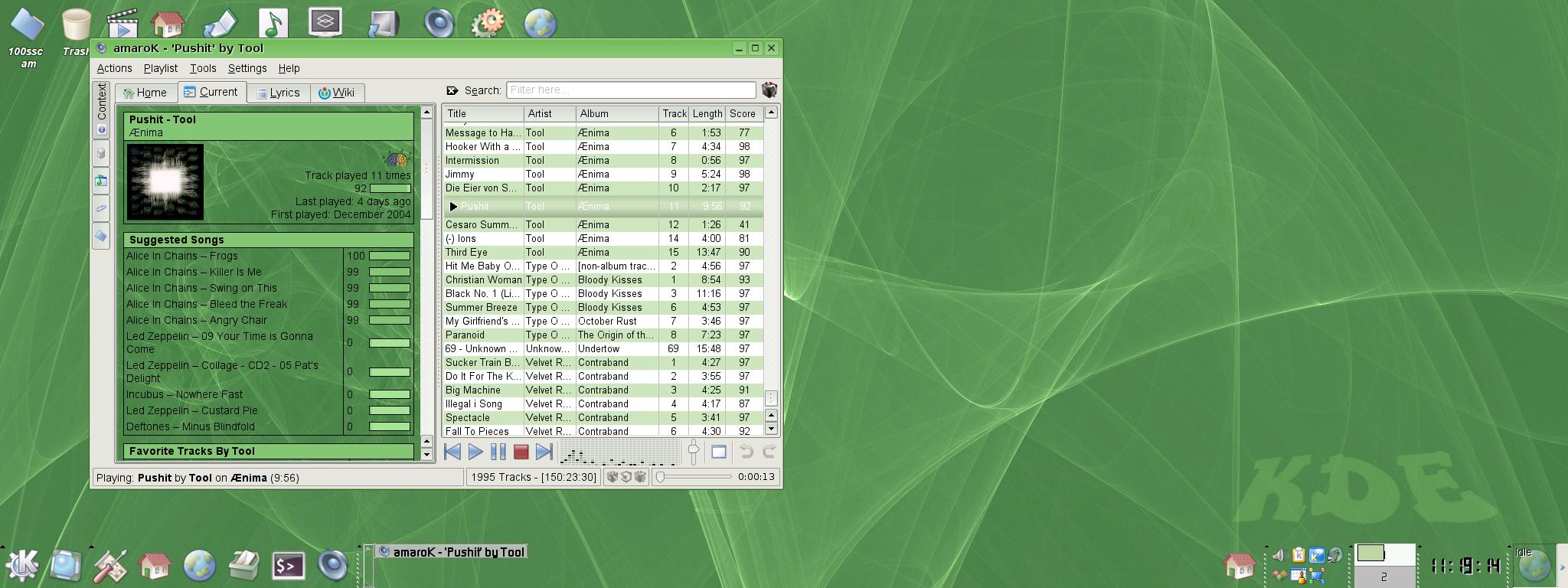This screenshot has width=1568, height=588.
Task: Expand the Favorite Tracks By Tool header
Action: coord(269,451)
